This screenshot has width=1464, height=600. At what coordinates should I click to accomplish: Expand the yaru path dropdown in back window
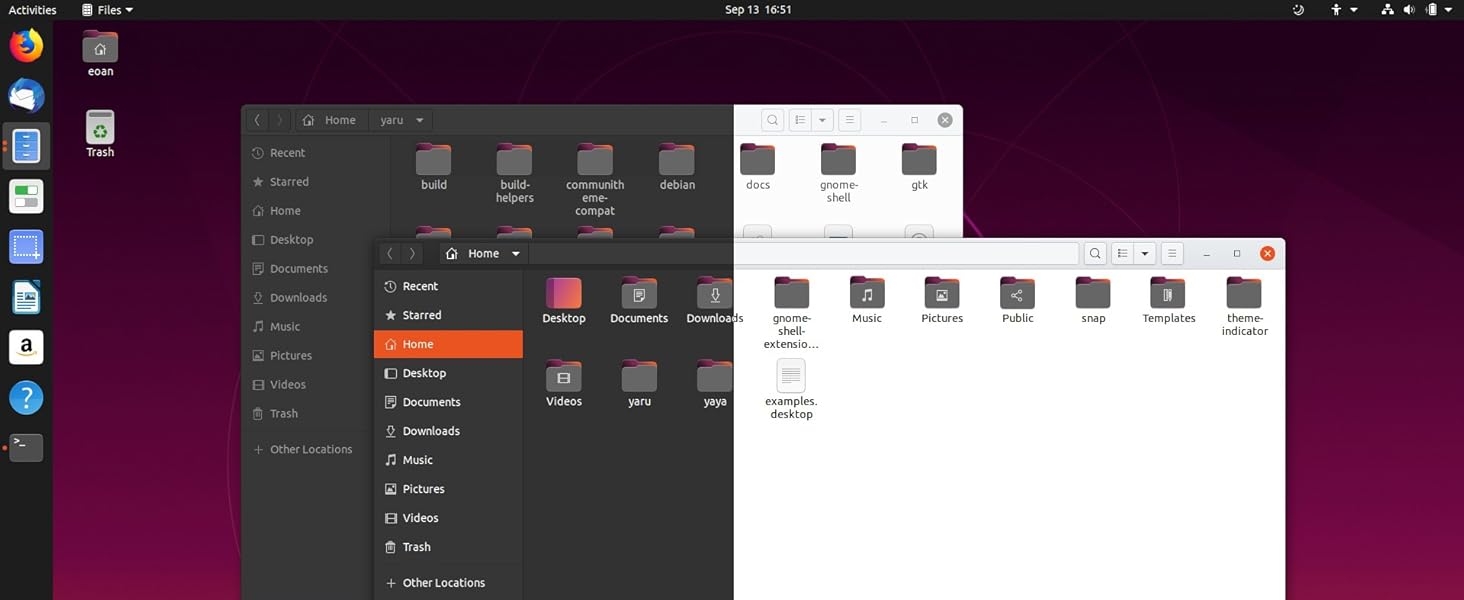tap(420, 120)
